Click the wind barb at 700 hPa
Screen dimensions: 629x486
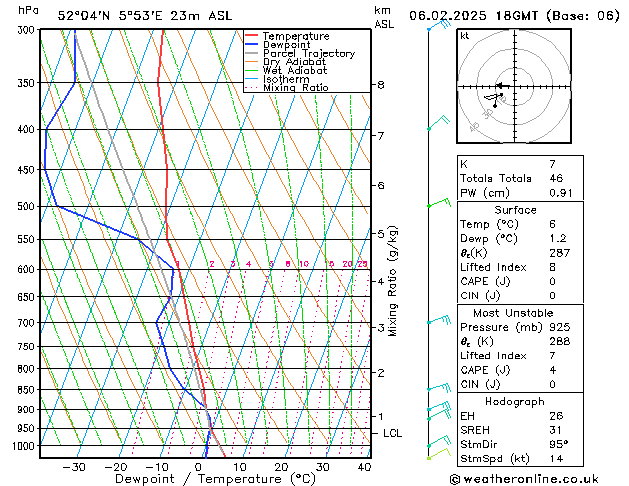[439, 320]
